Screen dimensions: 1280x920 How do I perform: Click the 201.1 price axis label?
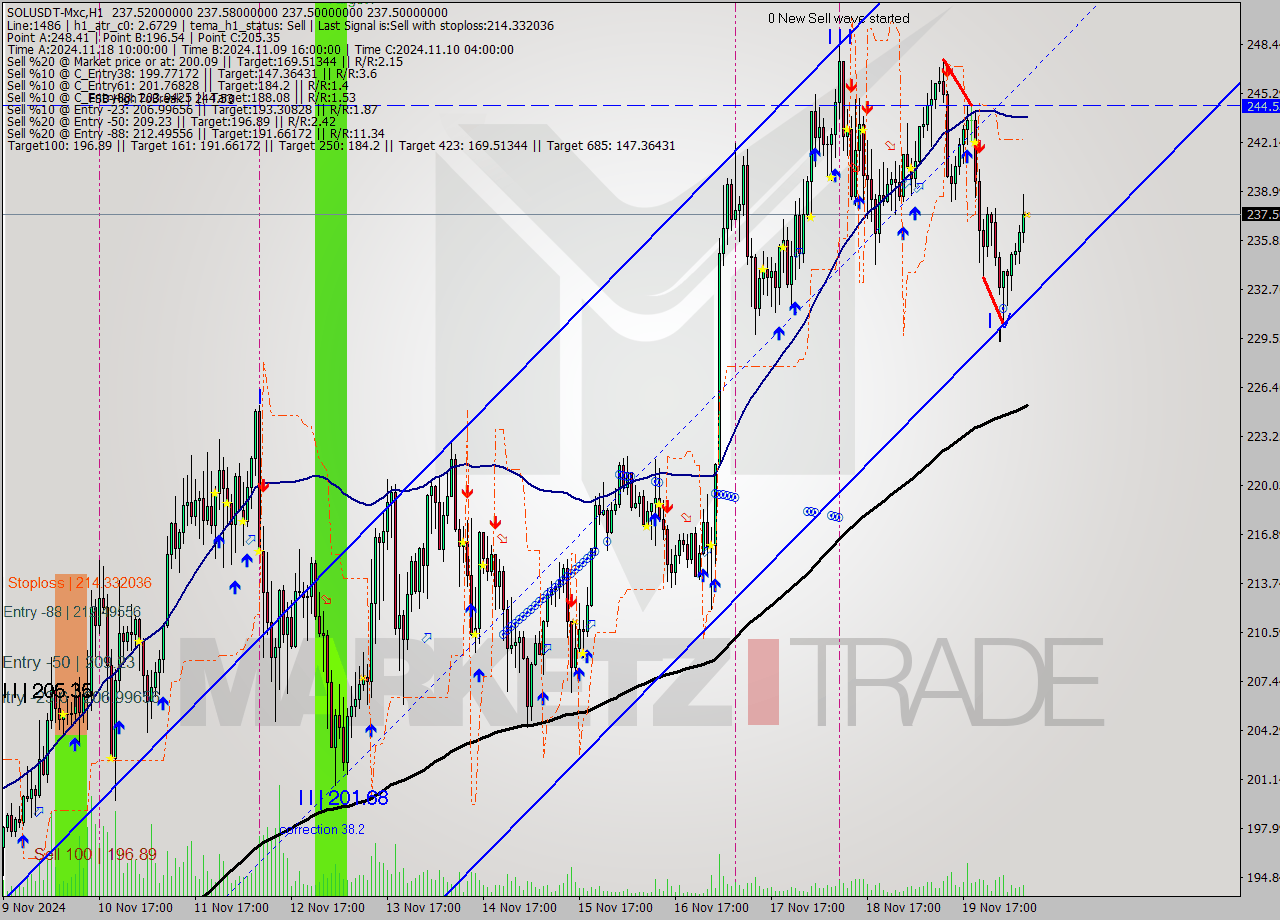1261,779
